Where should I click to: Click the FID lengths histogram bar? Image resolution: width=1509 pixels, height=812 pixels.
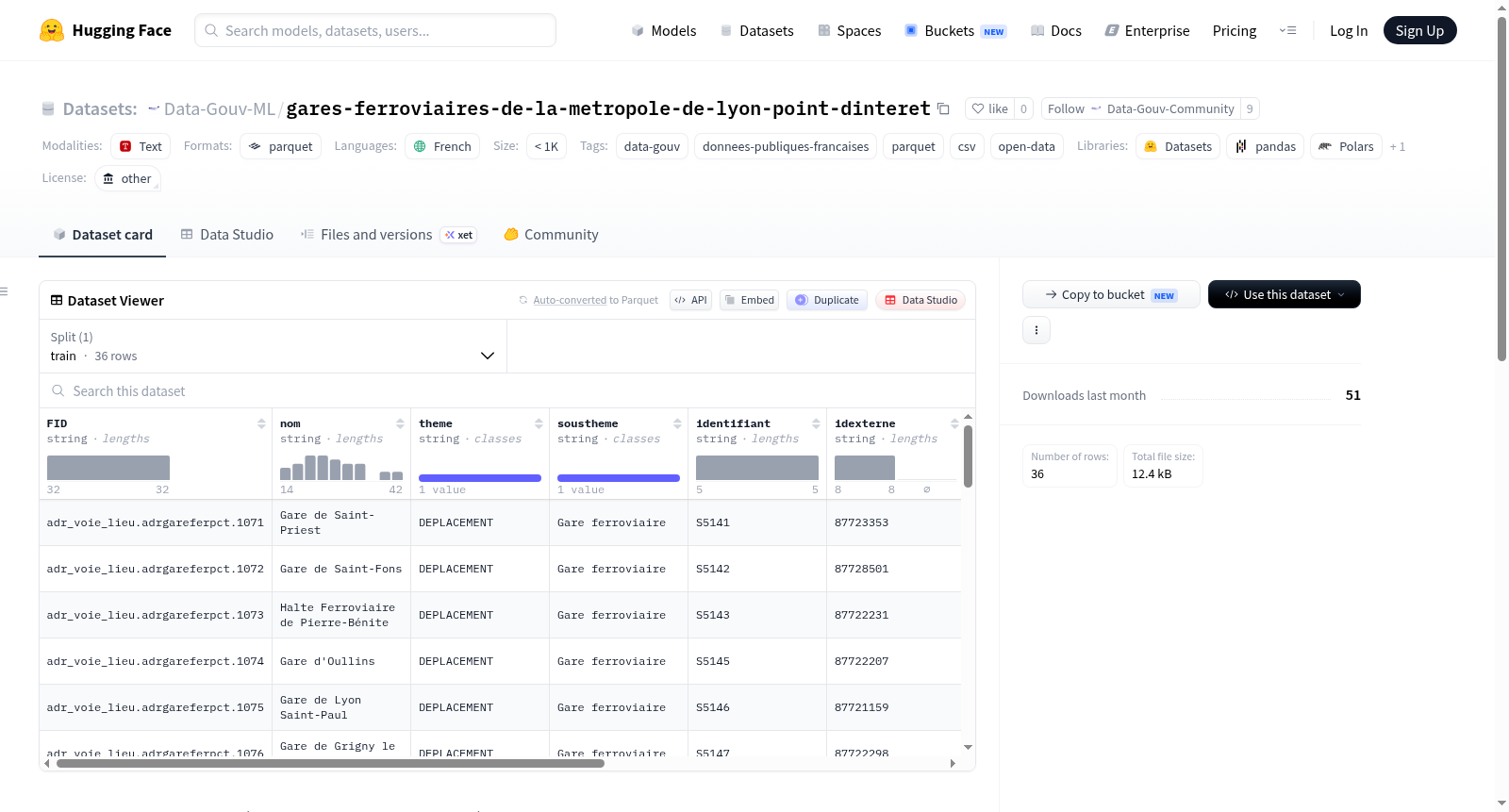click(x=108, y=468)
